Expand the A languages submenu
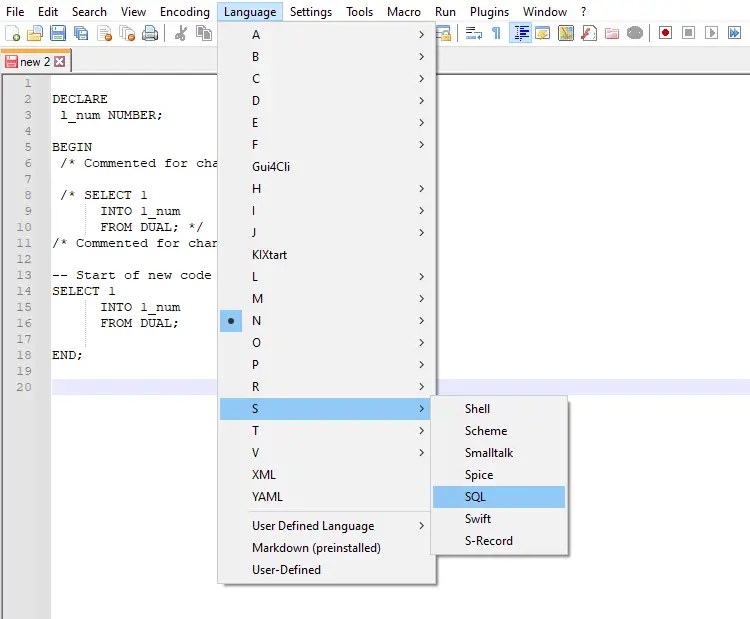Screen dimensions: 750x619 [x=325, y=34]
